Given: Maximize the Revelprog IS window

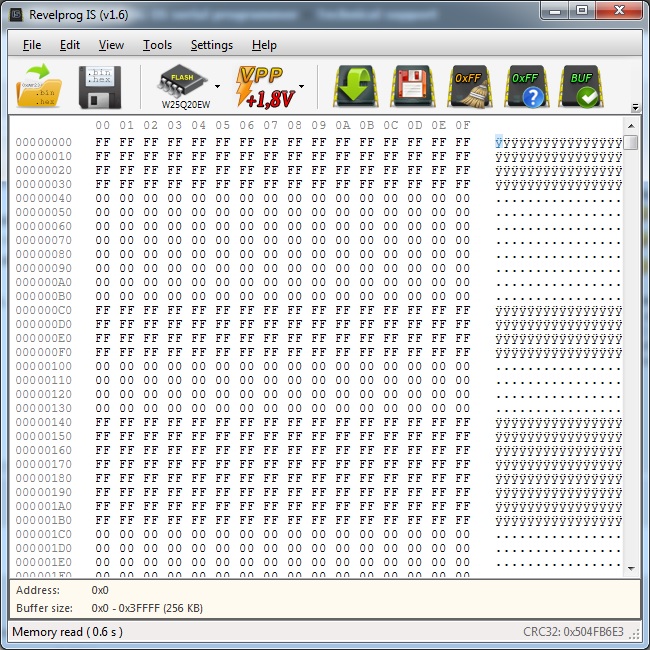Looking at the screenshot, I should 582,10.
